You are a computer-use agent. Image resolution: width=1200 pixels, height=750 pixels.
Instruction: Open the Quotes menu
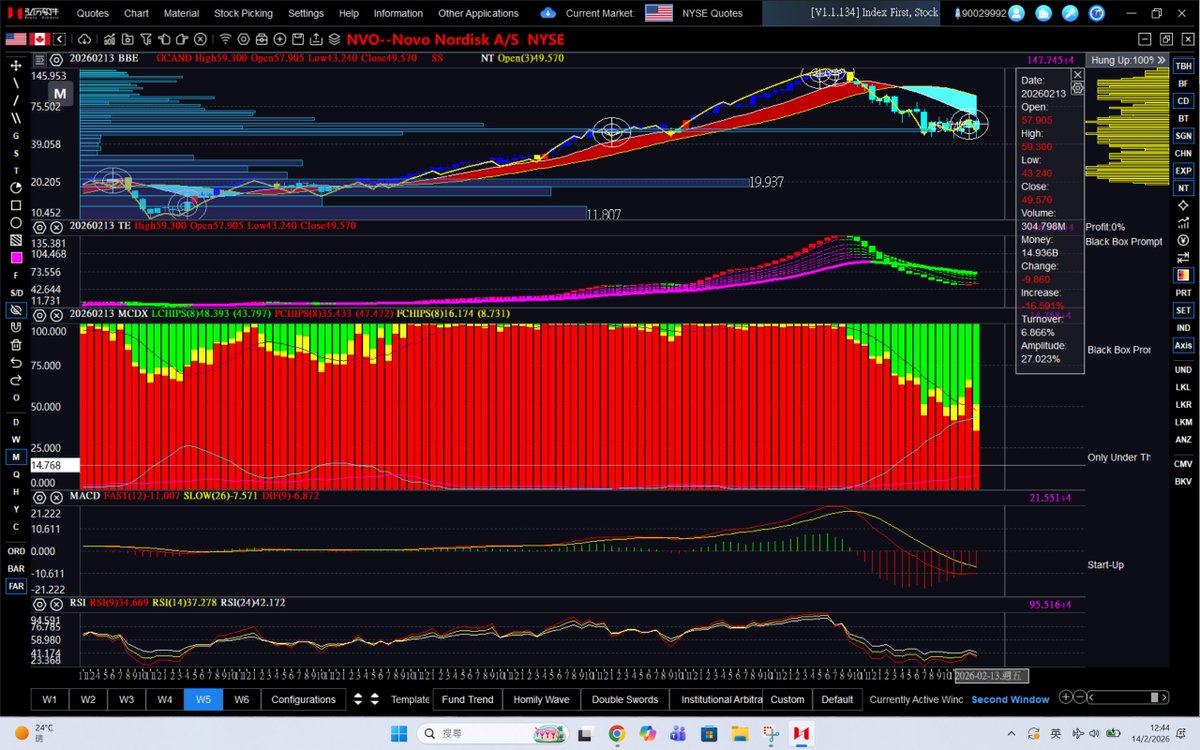[93, 13]
